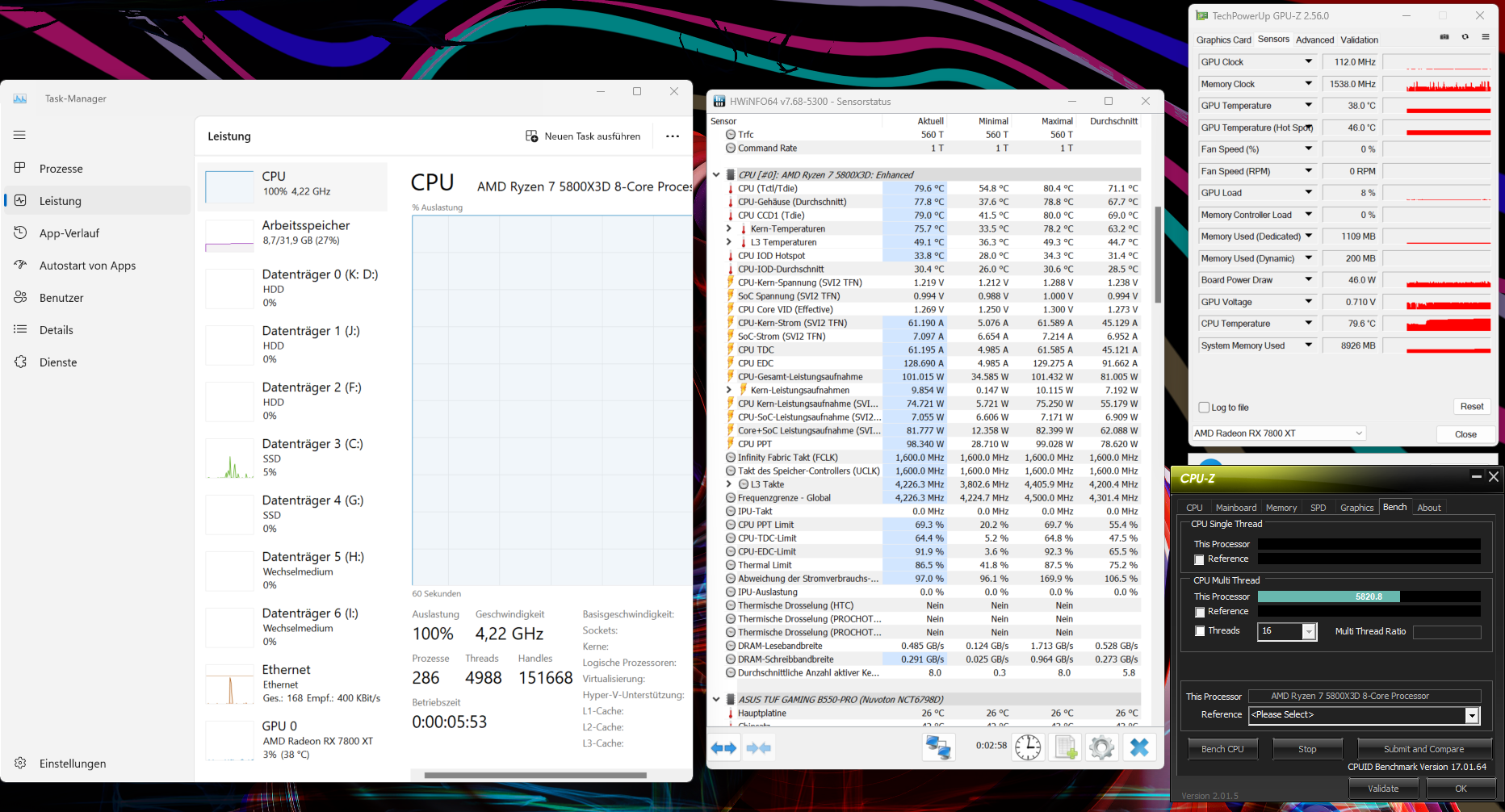Image resolution: width=1505 pixels, height=812 pixels.
Task: Open Task-Manager hamburger navigation menu
Action: tap(19, 135)
